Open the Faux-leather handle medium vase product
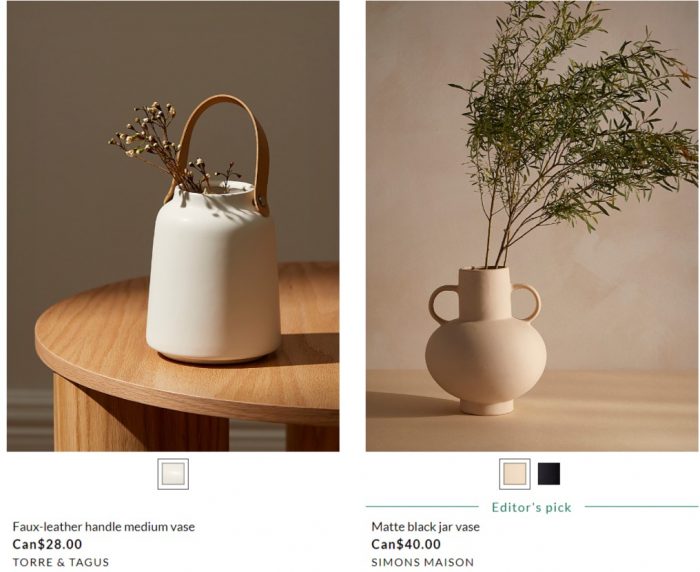The width and height of the screenshot is (700, 572). pyautogui.click(x=104, y=527)
